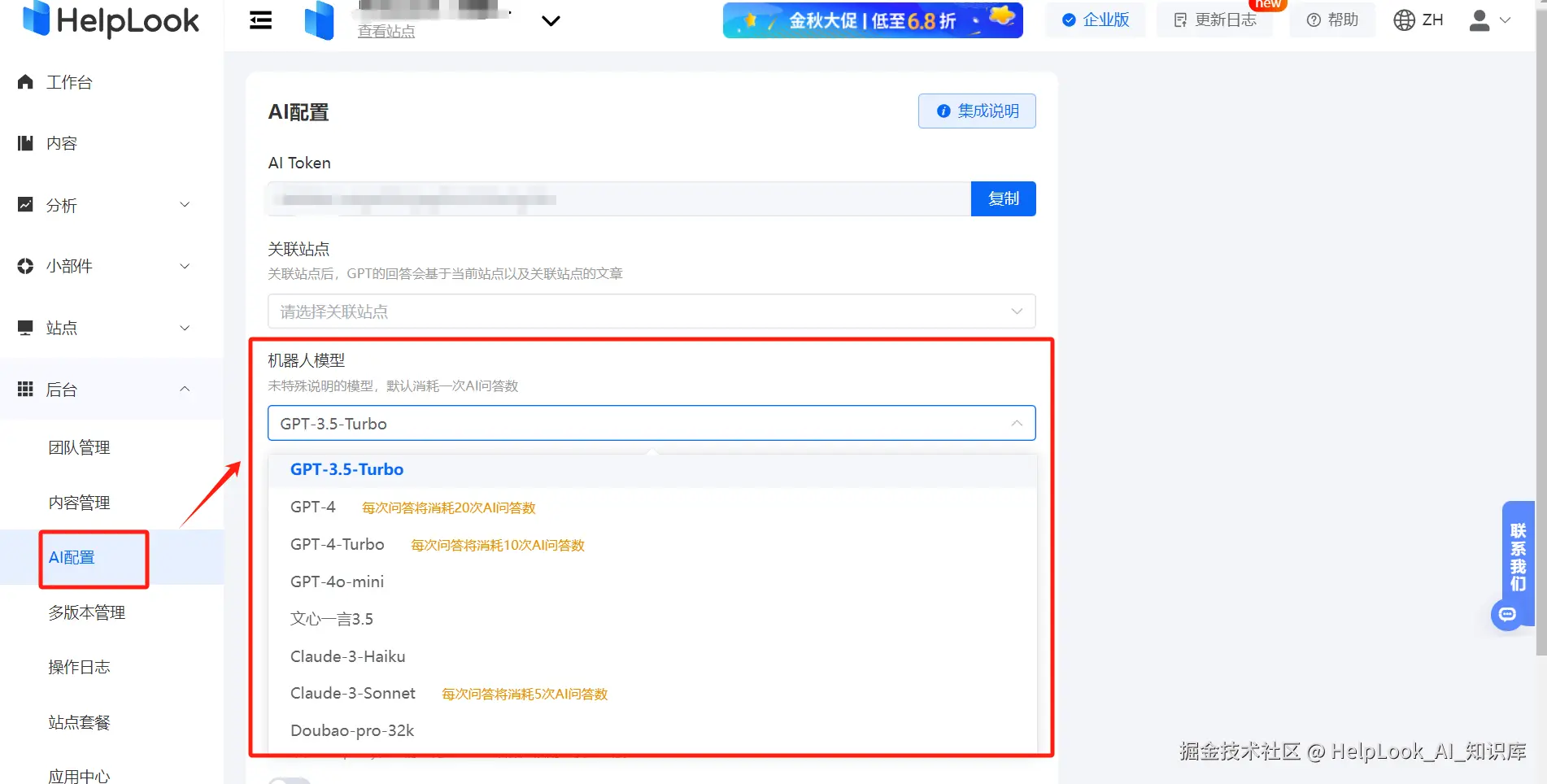Click the 联系我们 side tab
This screenshot has height=784, width=1547.
click(1518, 557)
